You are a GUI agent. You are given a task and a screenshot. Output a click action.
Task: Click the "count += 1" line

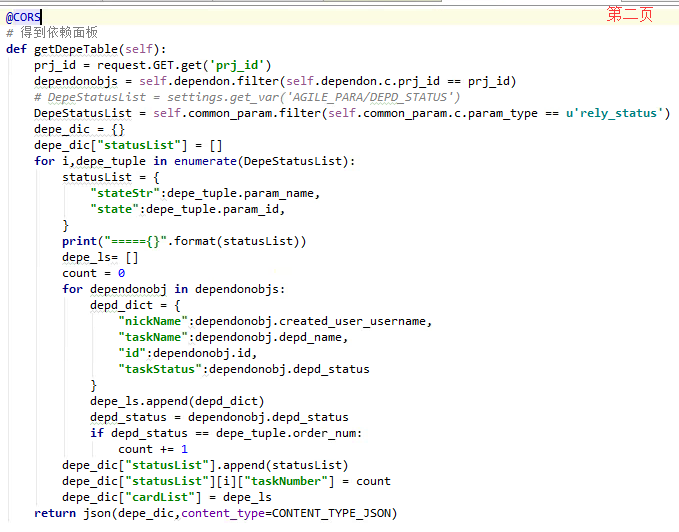153,449
